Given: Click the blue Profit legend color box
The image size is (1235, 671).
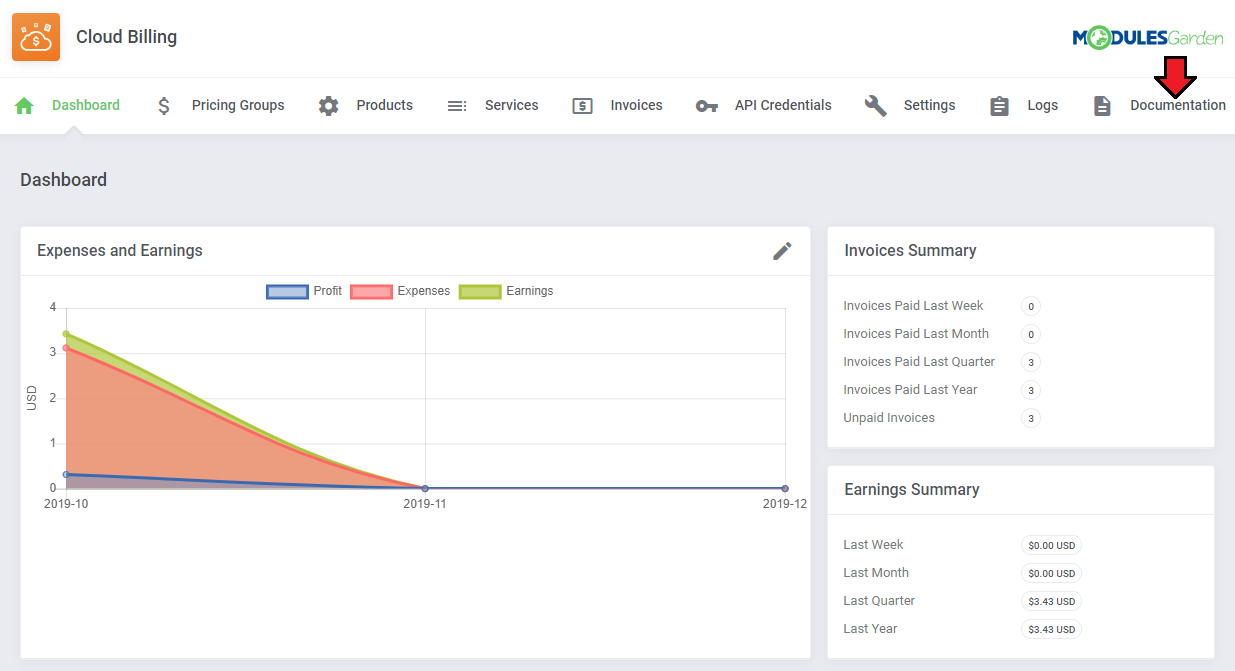Looking at the screenshot, I should pos(287,292).
